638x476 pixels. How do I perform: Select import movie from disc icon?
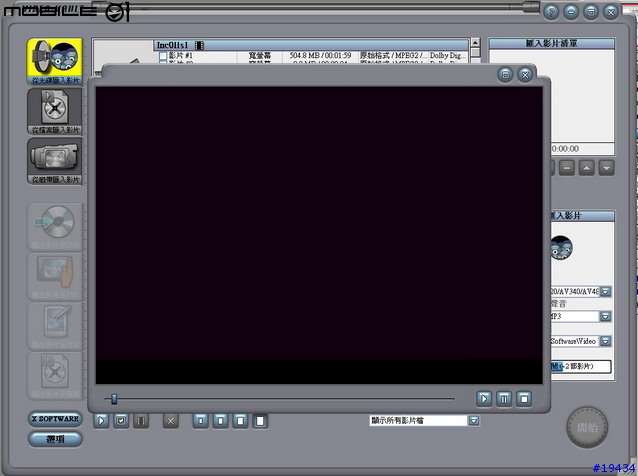click(55, 62)
